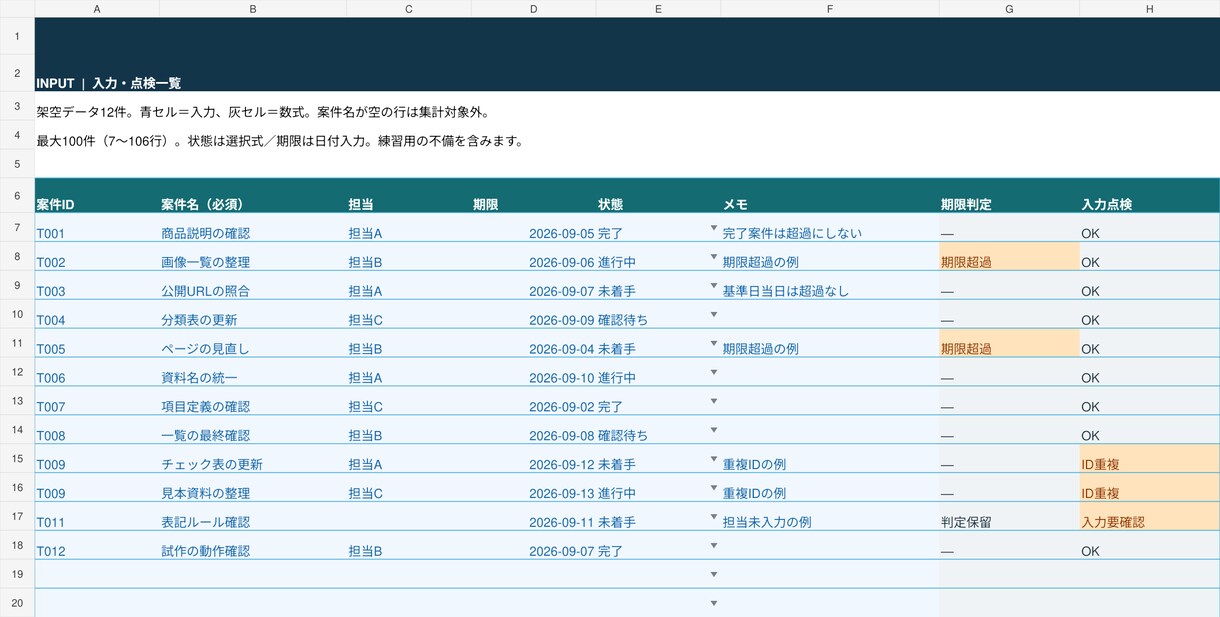This screenshot has width=1220, height=617.
Task: Select the '項目定義の確認' case name cell
Action: pos(253,402)
